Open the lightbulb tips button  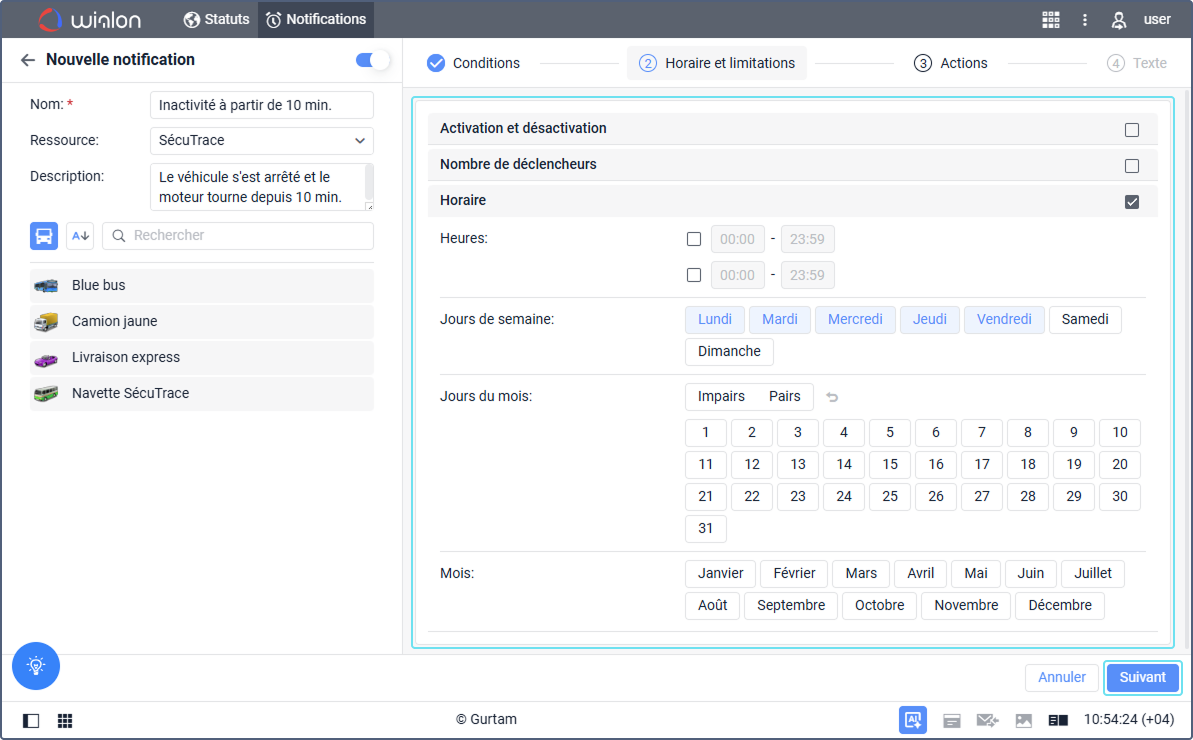coord(36,665)
